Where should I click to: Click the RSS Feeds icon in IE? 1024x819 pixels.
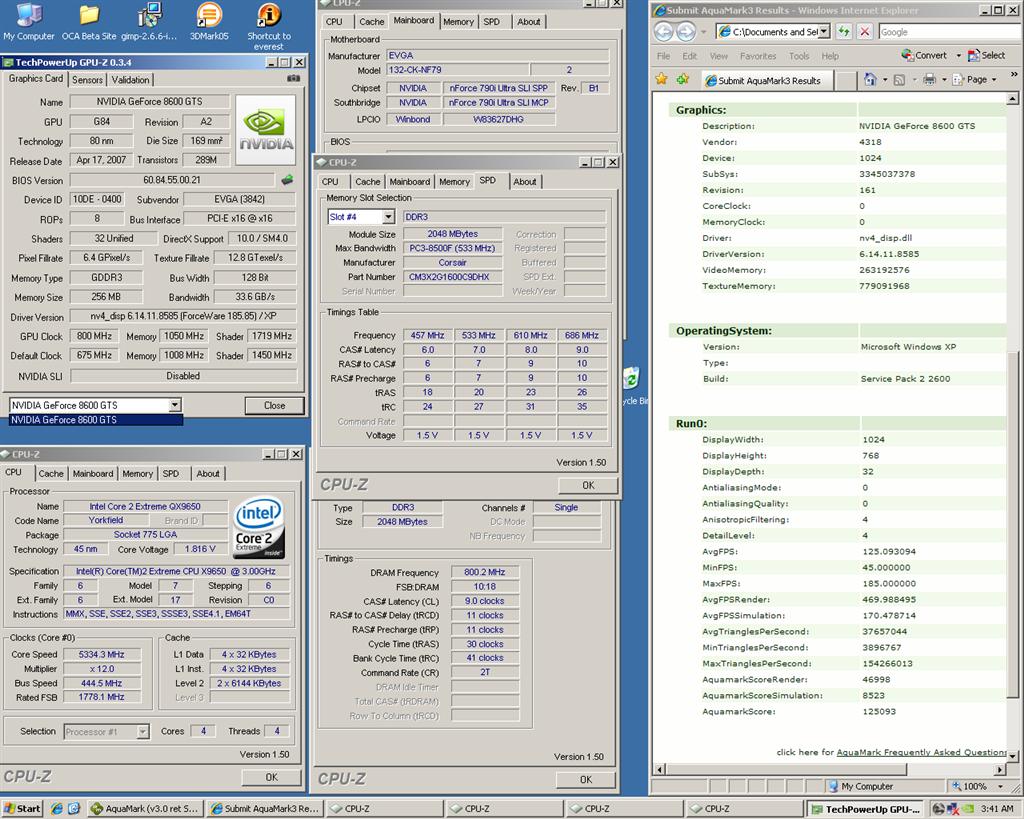tap(899, 80)
